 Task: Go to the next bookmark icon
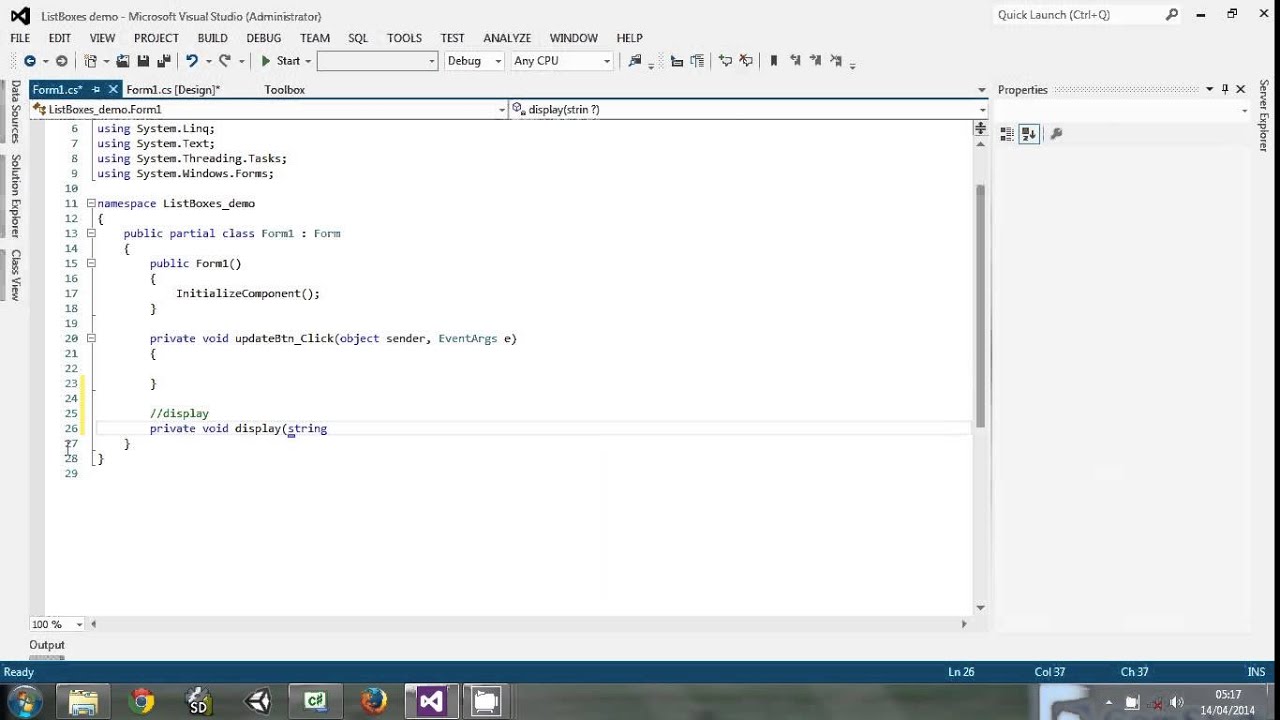pos(816,61)
